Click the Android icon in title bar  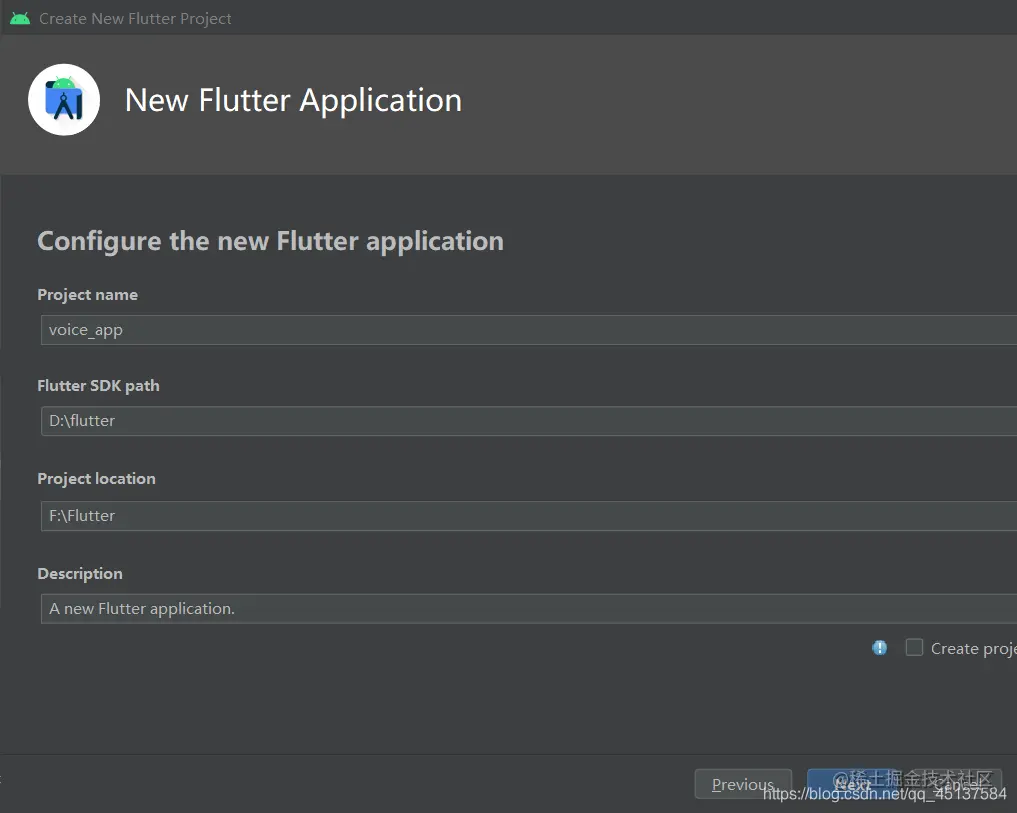tap(20, 18)
